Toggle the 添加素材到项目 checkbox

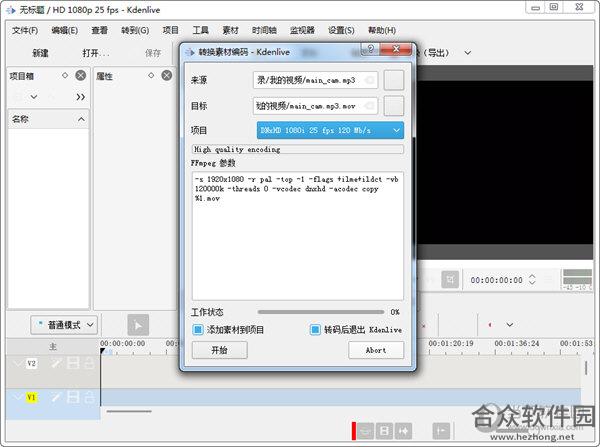(x=198, y=330)
